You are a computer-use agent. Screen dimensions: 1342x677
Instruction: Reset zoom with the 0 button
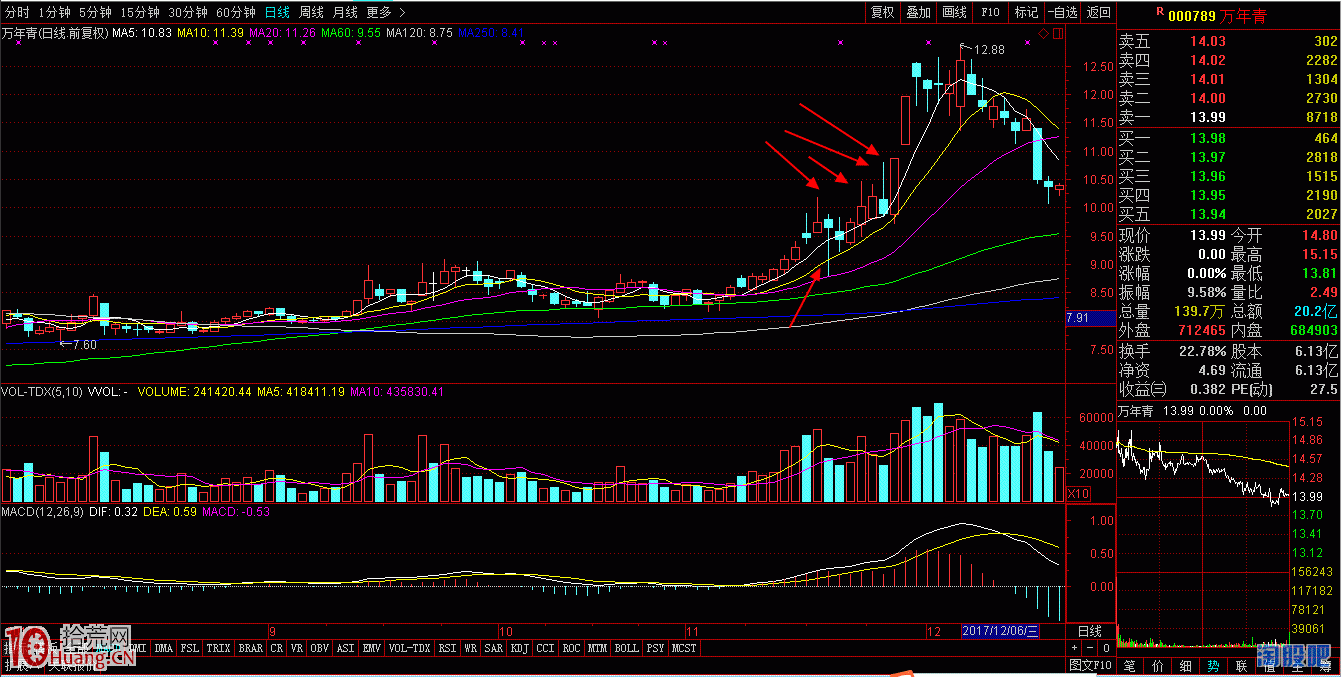1106,648
